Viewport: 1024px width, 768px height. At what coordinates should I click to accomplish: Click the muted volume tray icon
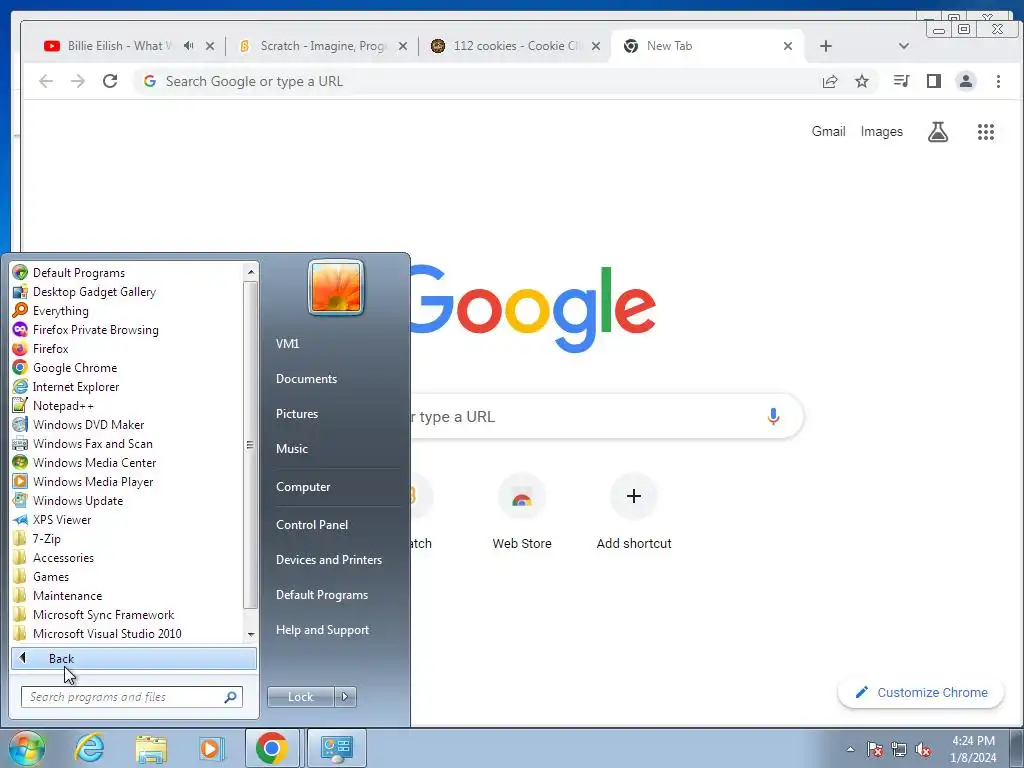pos(923,750)
